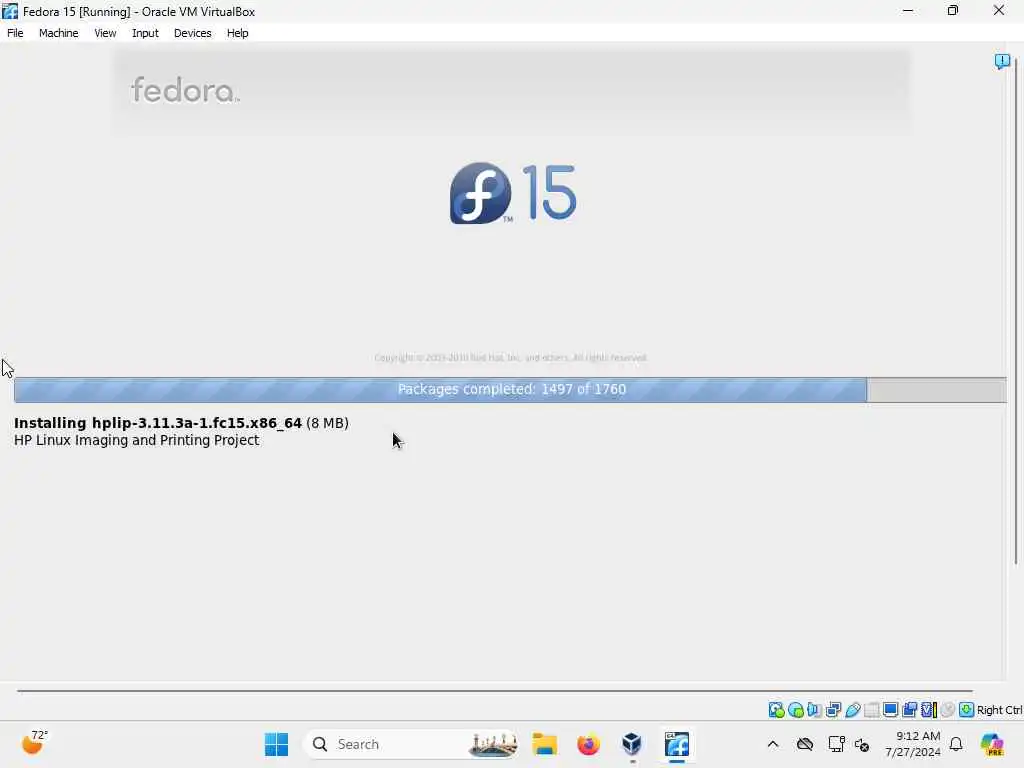Restore down the VirtualBox window
Screen dimensions: 1024x768
[x=953, y=11]
